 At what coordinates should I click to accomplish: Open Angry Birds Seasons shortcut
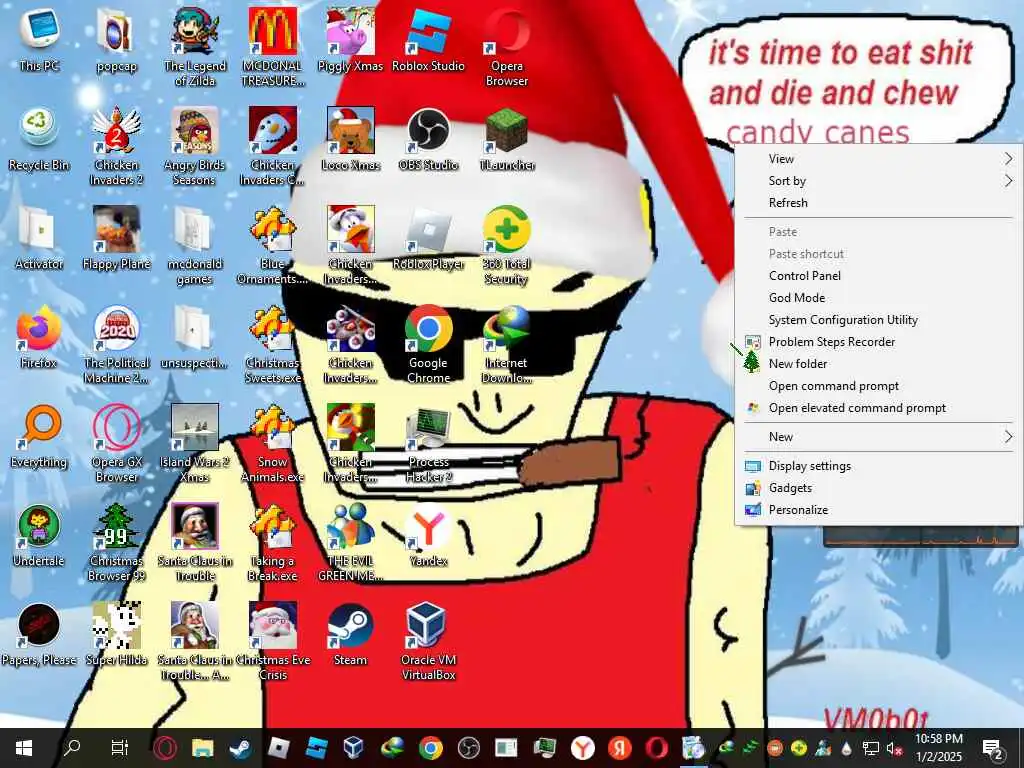click(195, 146)
